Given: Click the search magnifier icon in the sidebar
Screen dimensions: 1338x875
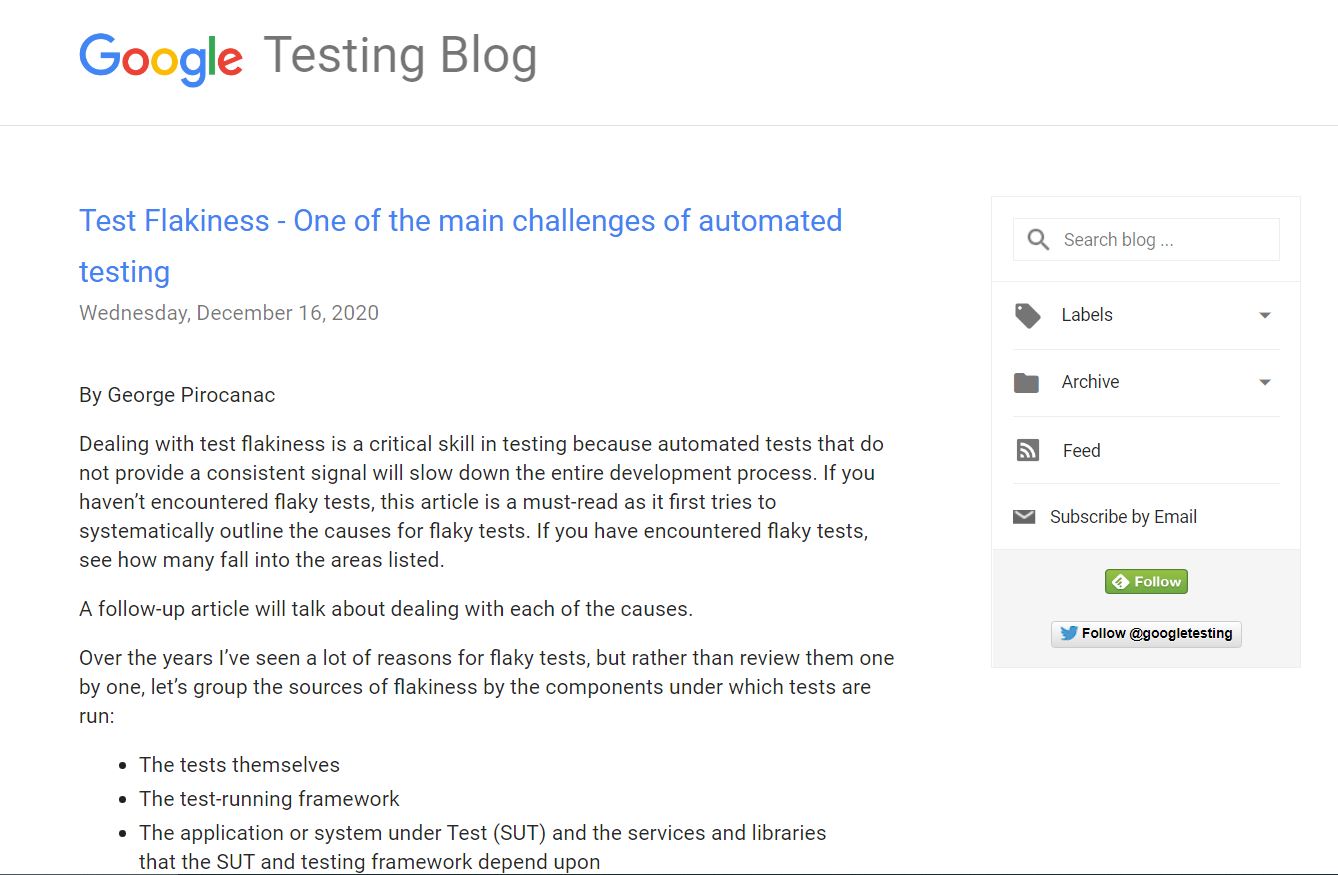Looking at the screenshot, I should click(x=1038, y=239).
